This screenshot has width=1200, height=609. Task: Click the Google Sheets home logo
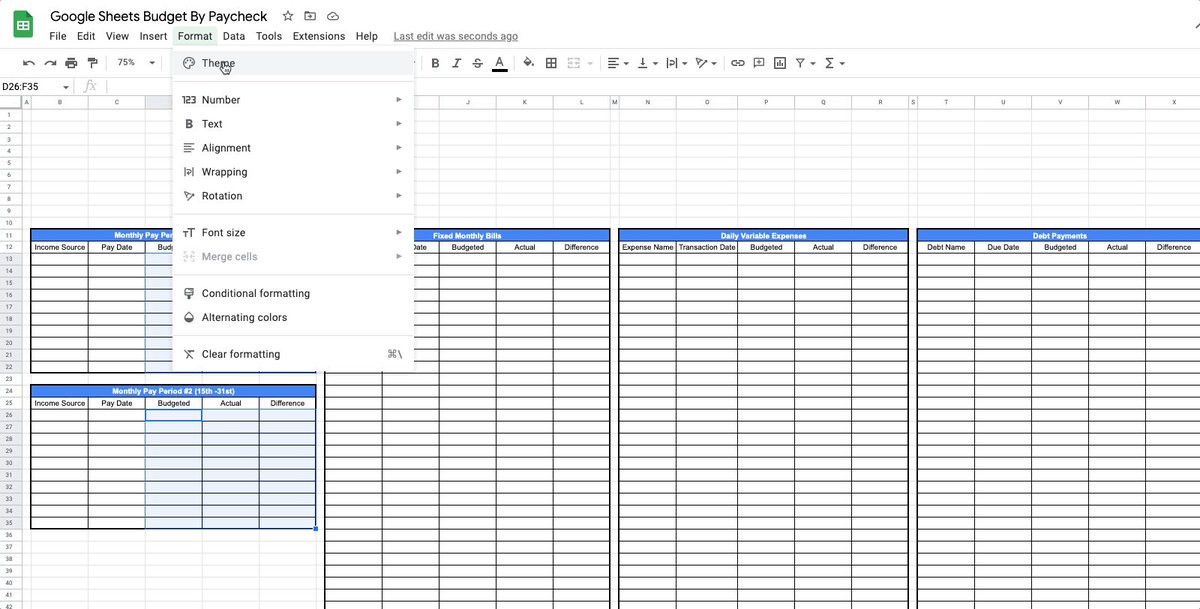pyautogui.click(x=22, y=25)
